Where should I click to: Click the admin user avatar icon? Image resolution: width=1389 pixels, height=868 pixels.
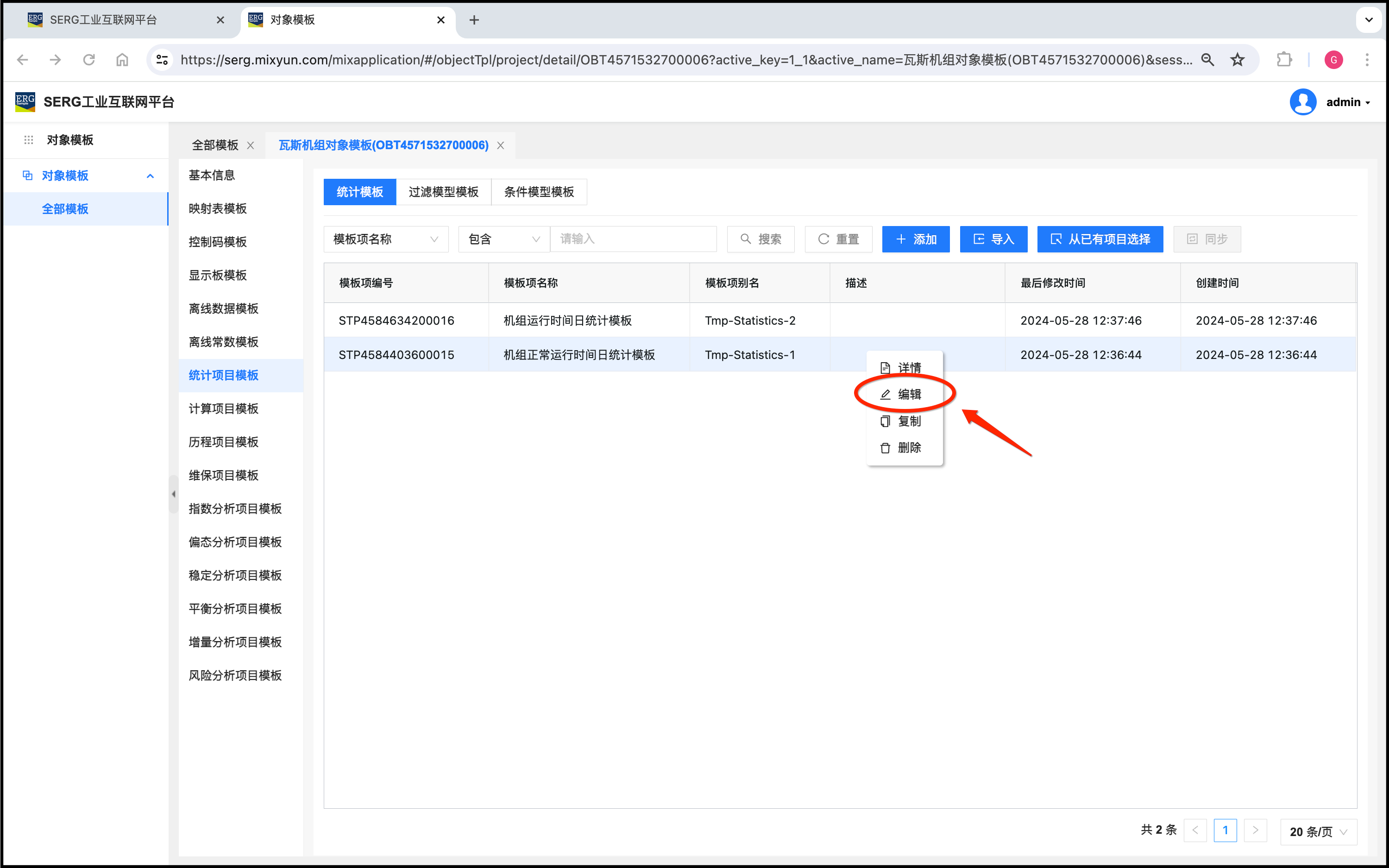click(x=1303, y=102)
